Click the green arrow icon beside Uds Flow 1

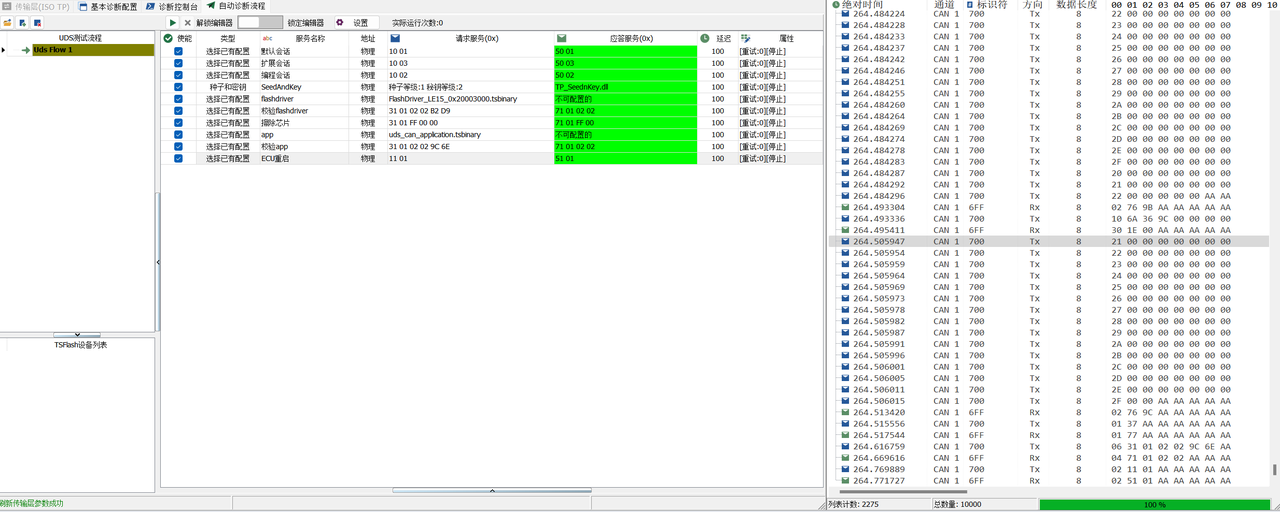(x=26, y=50)
